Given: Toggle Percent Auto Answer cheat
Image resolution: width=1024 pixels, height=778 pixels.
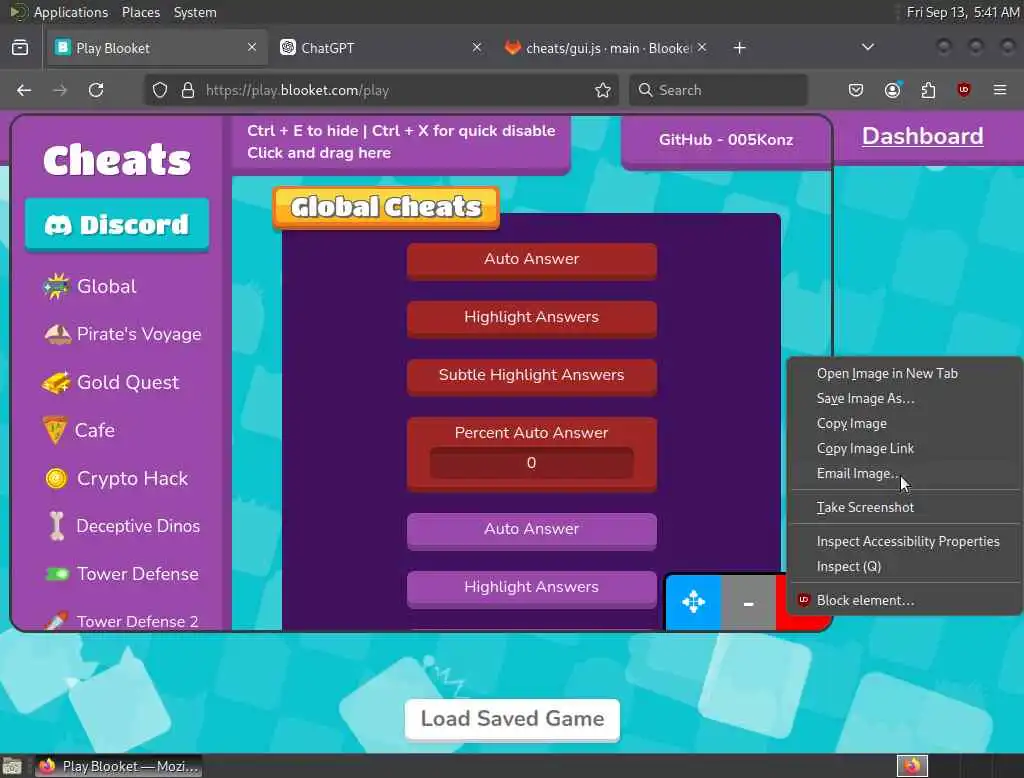Looking at the screenshot, I should click(532, 432).
